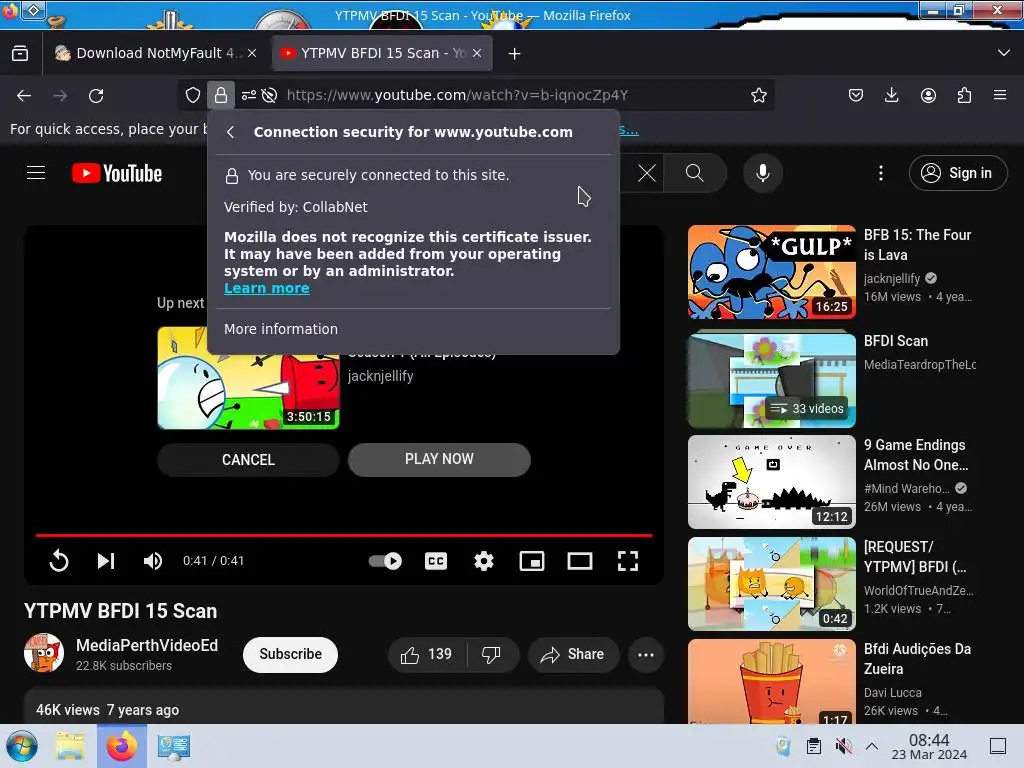Open MediaPerthVideoEd channel avatar
Image resolution: width=1024 pixels, height=768 pixels.
coord(44,653)
